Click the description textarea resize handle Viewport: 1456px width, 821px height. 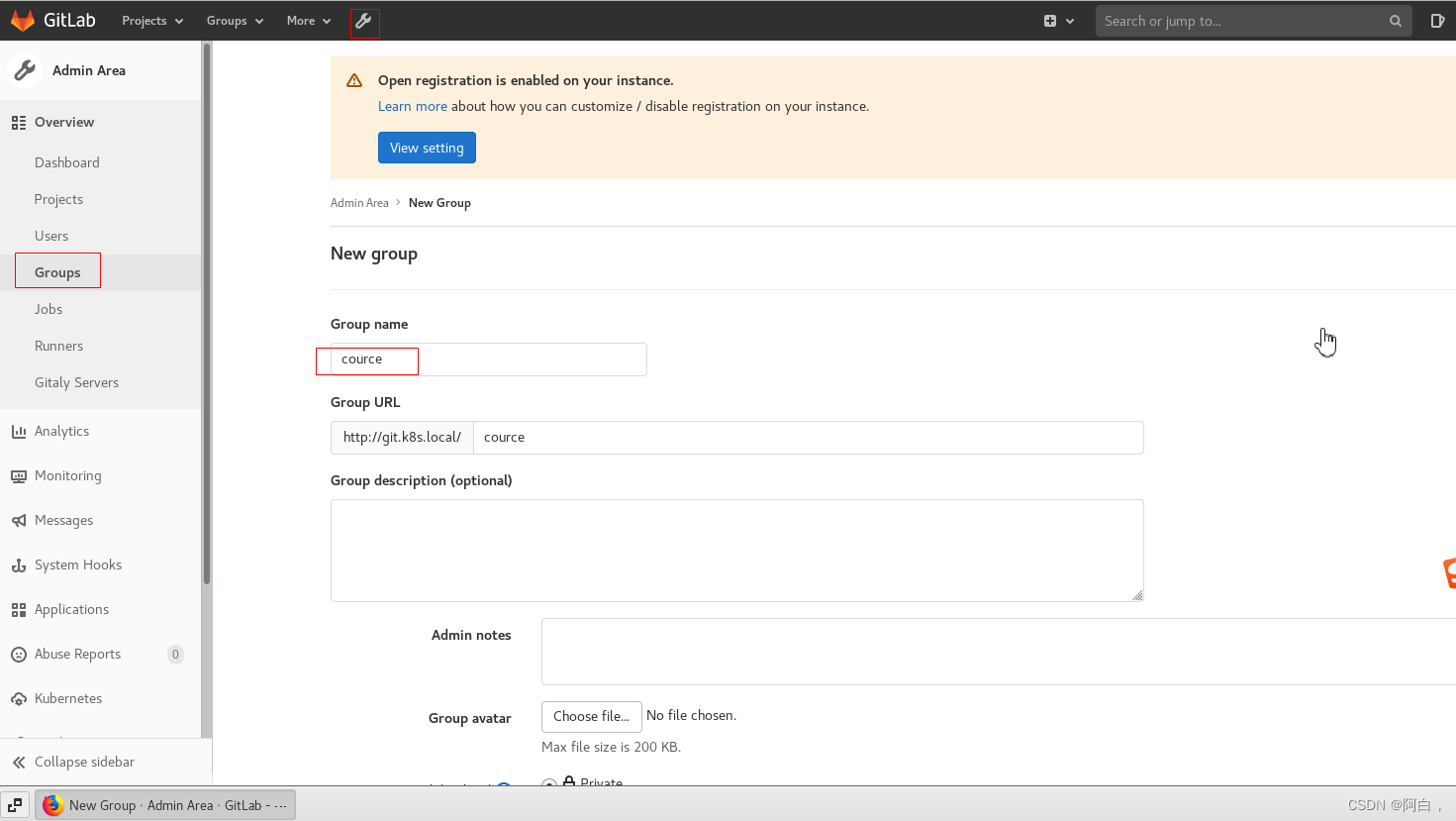[1137, 595]
